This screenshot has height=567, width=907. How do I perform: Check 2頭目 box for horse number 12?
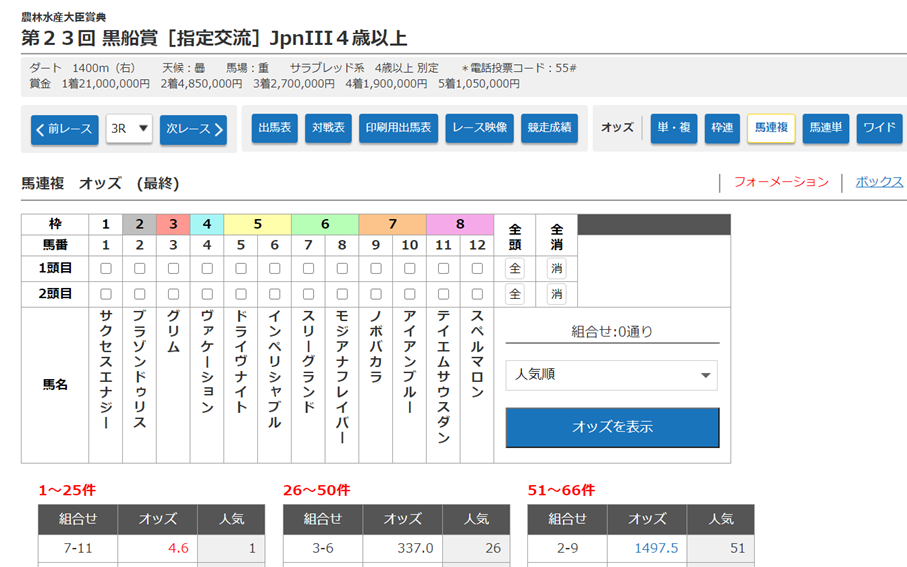coord(477,294)
